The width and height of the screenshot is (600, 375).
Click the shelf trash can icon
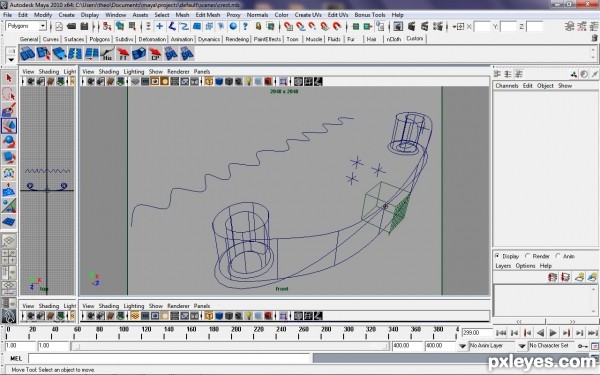594,38
